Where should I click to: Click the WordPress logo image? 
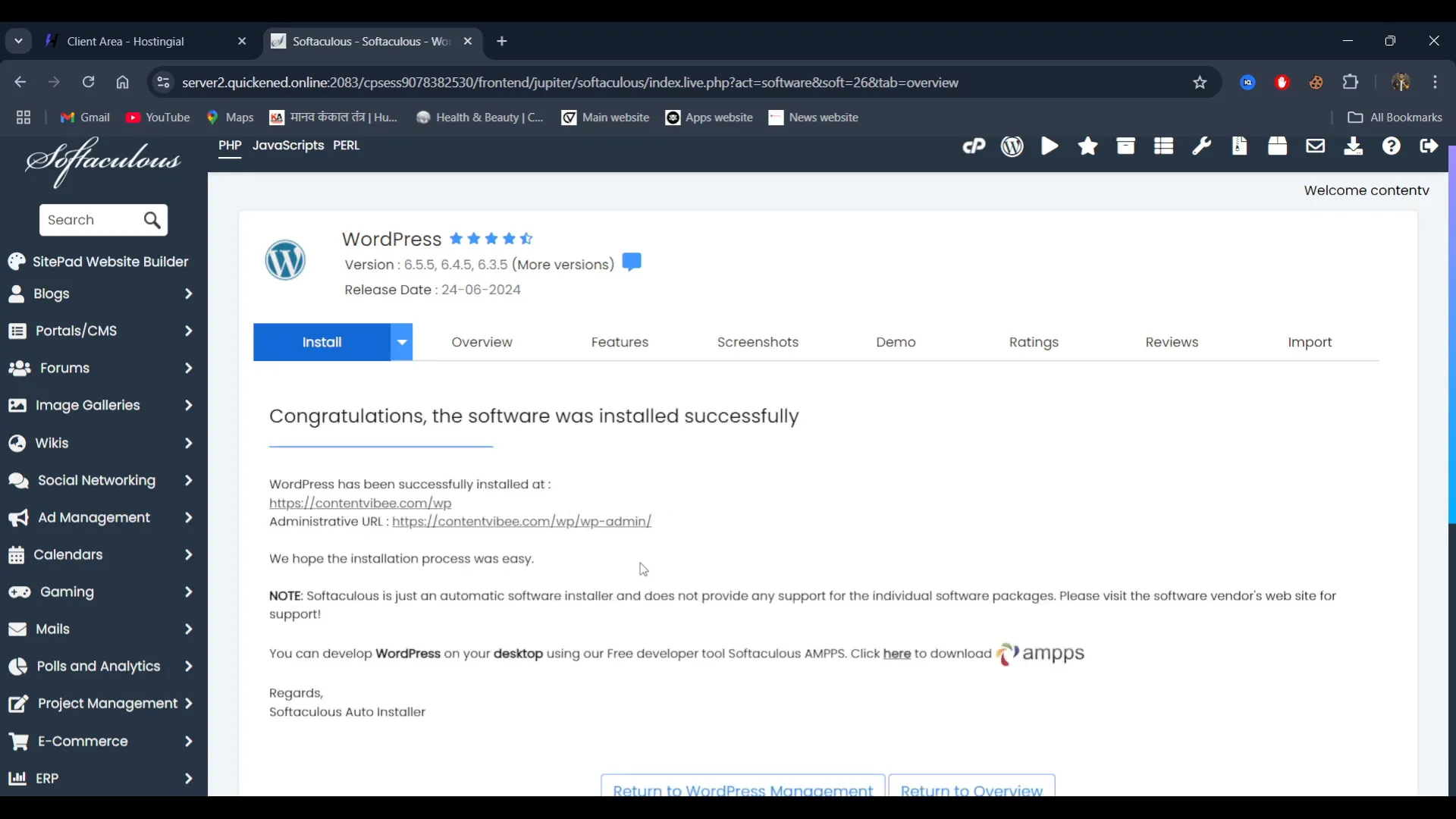pos(285,260)
